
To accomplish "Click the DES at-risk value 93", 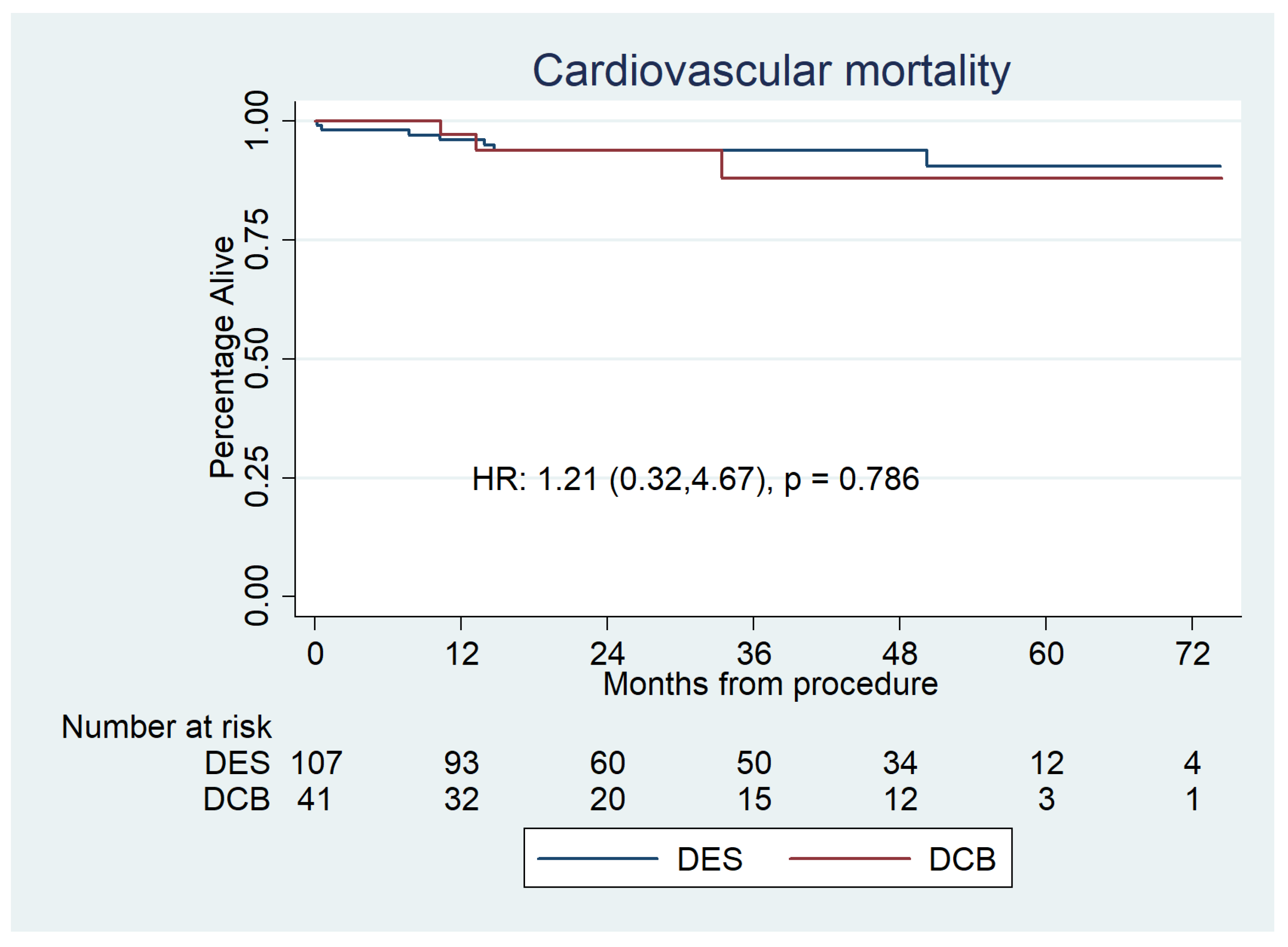I will (x=461, y=764).
